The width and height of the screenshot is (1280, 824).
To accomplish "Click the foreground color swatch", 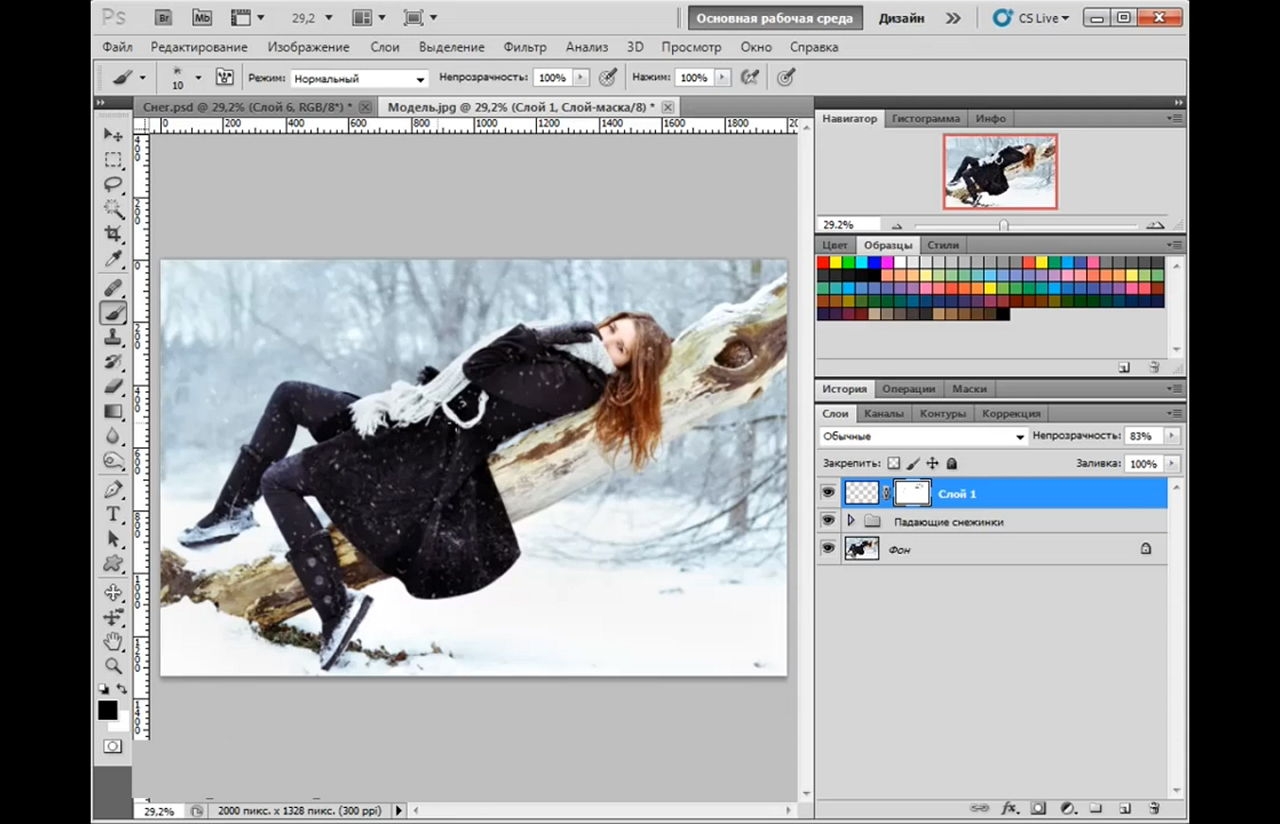I will (x=107, y=710).
